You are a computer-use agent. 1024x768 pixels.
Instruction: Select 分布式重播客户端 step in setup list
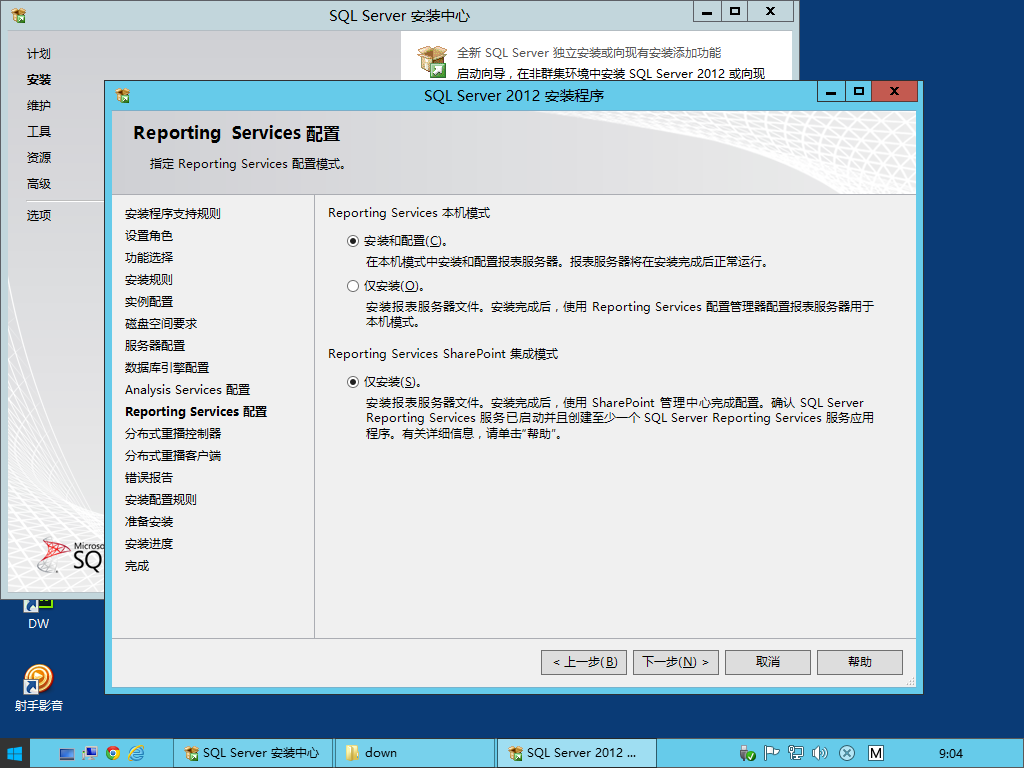click(x=172, y=456)
